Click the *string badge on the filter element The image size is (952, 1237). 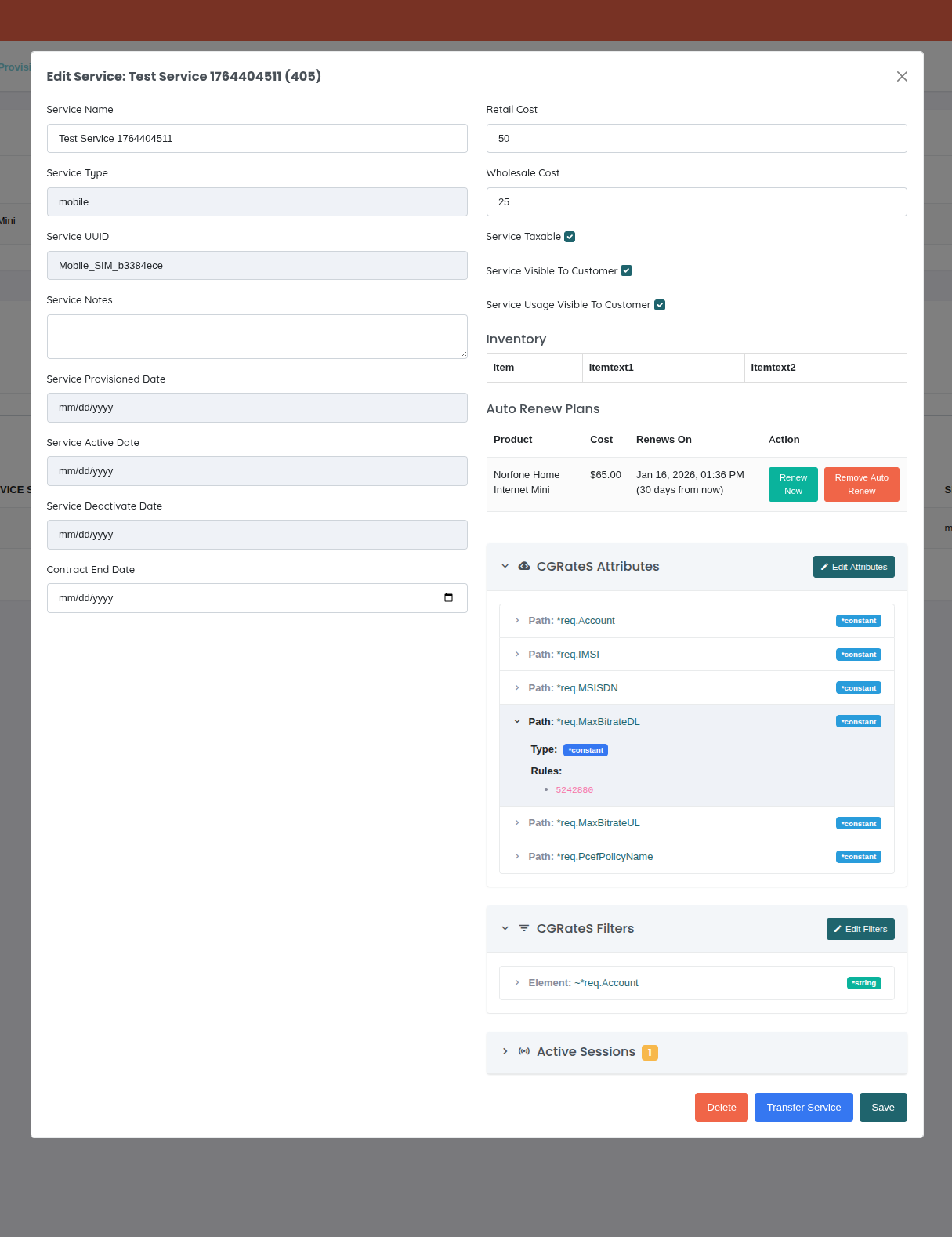pyautogui.click(x=863, y=983)
